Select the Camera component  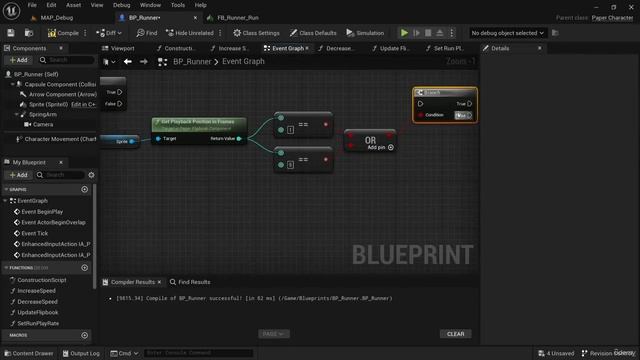pyautogui.click(x=42, y=124)
